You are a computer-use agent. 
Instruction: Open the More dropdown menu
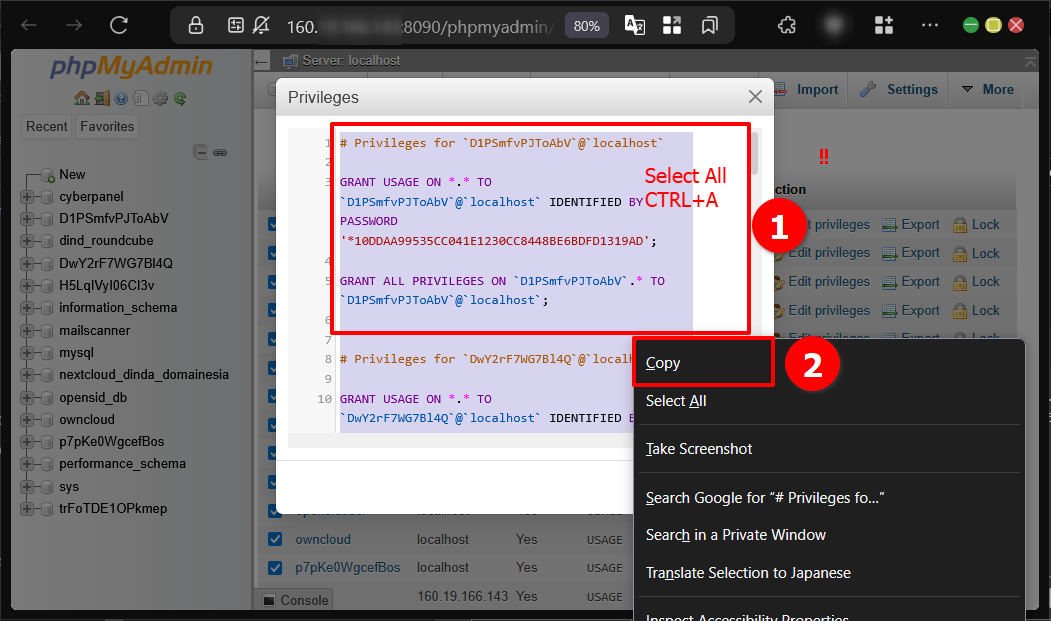pyautogui.click(x=987, y=90)
